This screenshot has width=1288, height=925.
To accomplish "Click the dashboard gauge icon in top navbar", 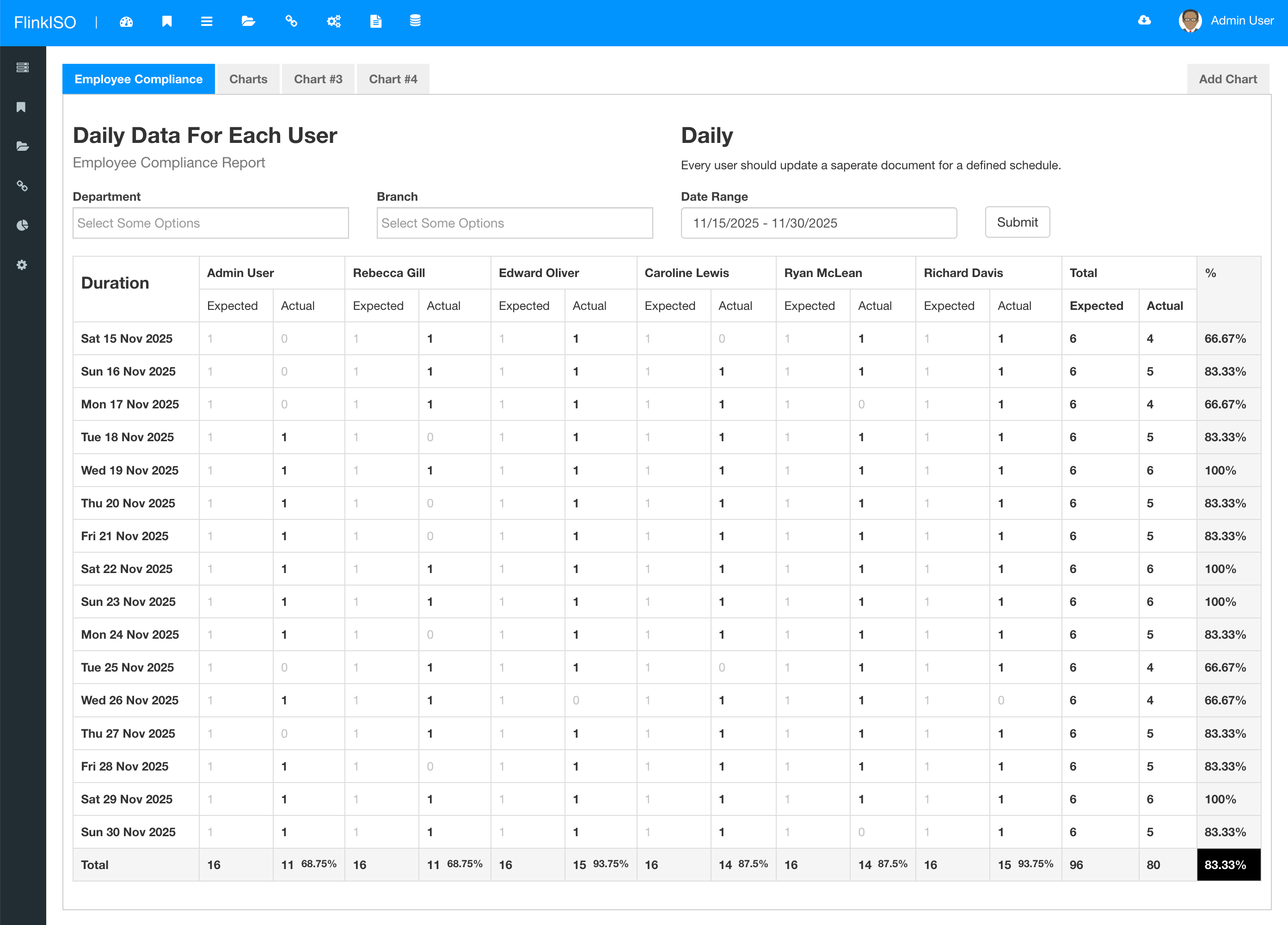I will (x=126, y=22).
